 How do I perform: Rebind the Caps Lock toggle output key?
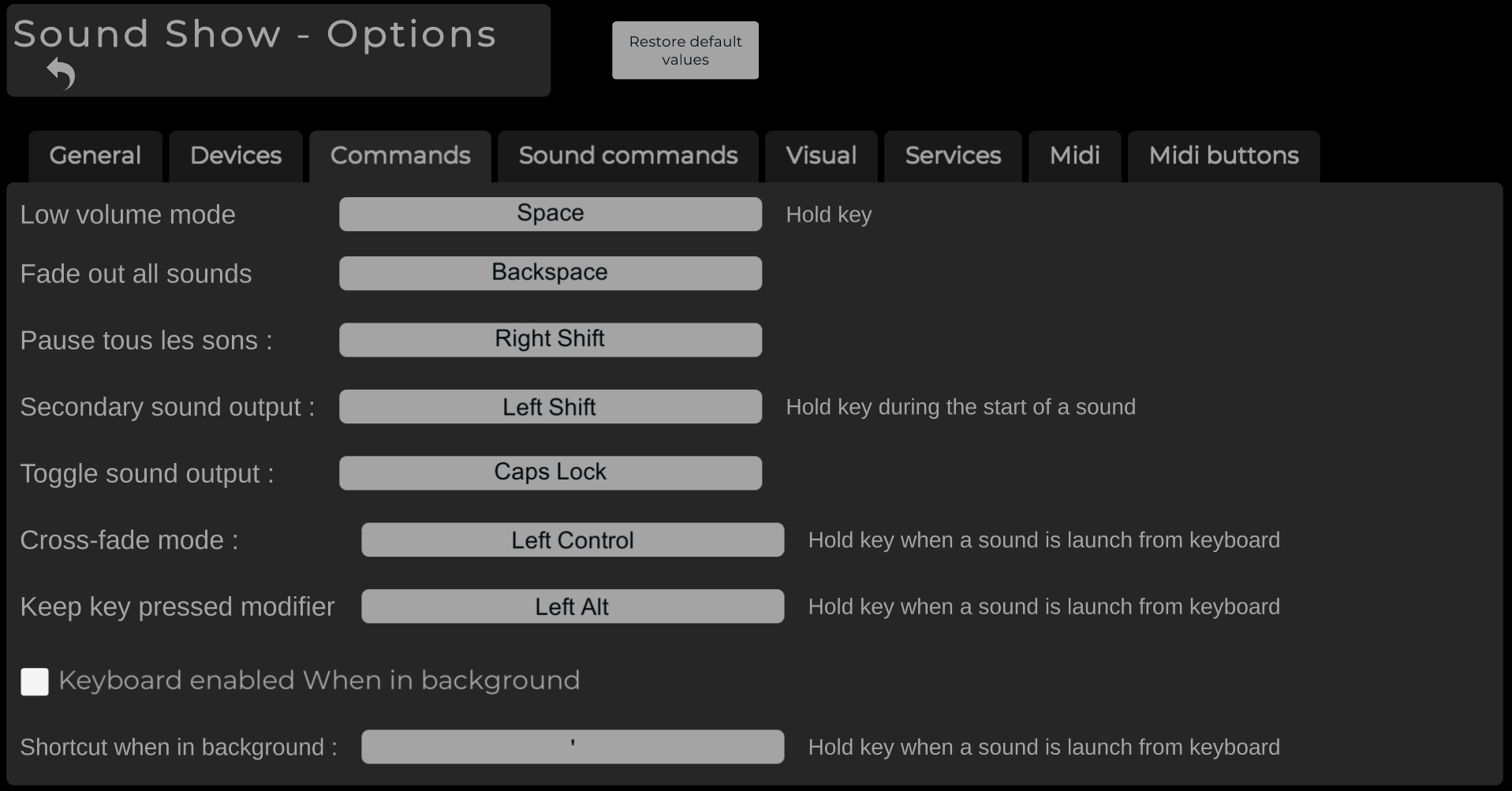(551, 473)
